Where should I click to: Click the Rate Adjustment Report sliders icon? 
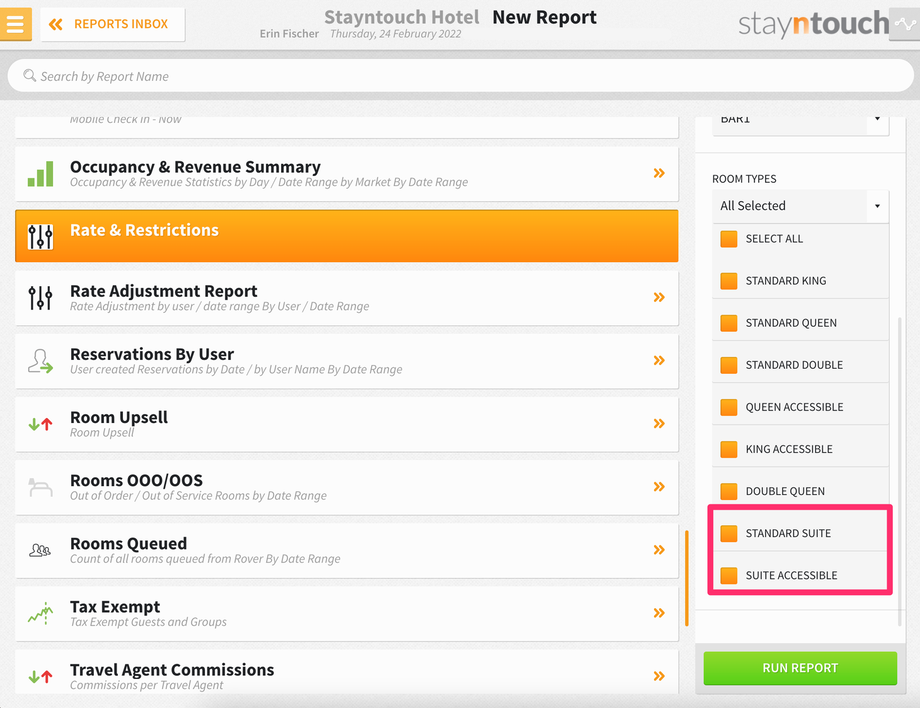tap(40, 298)
